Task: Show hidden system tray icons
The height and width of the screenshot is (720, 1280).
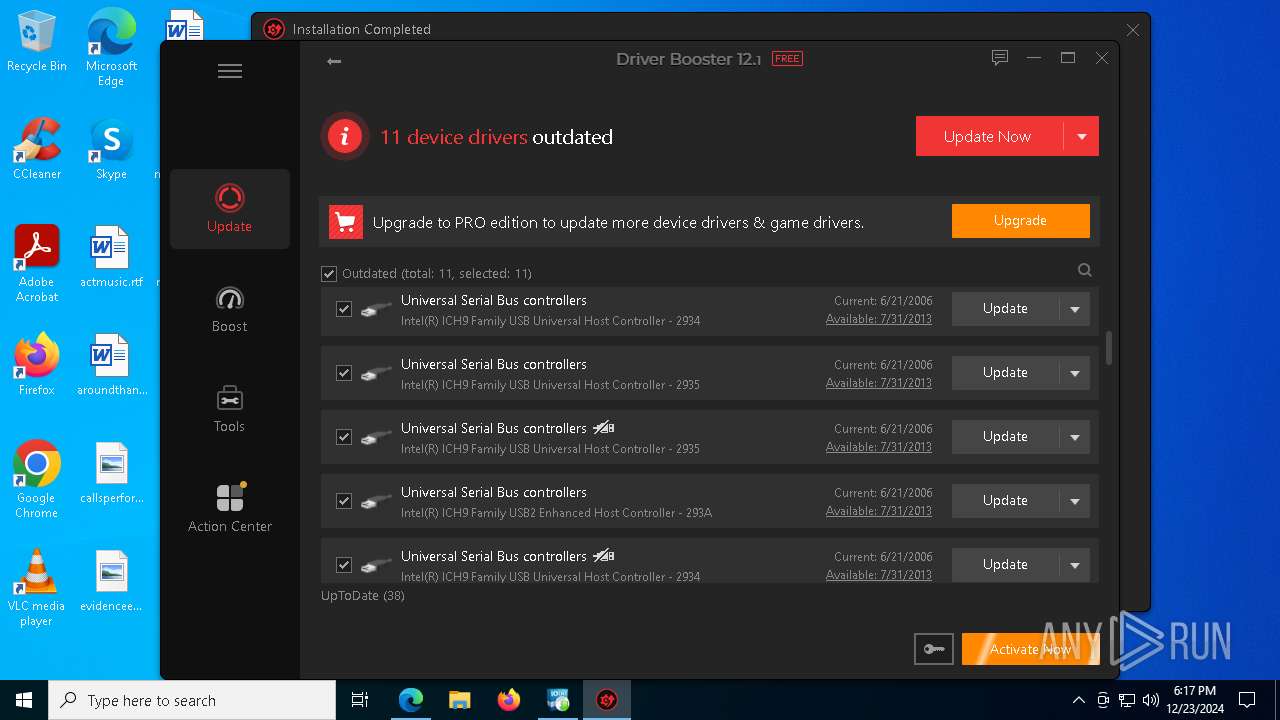Action: point(1078,700)
